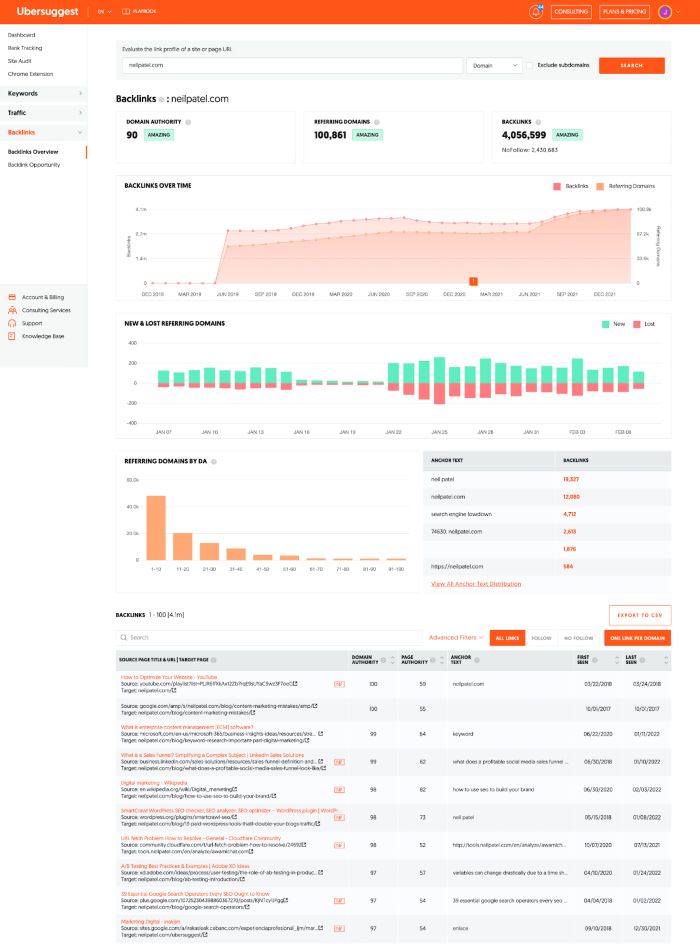
Task: Sort by Domain Authority column arrows
Action: (x=393, y=660)
